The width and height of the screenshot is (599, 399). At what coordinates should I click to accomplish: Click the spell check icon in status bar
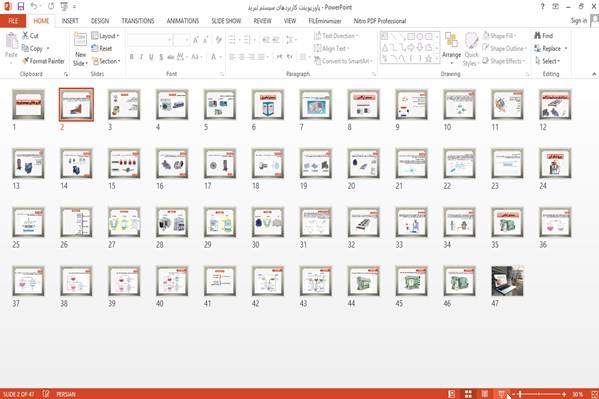coord(46,394)
